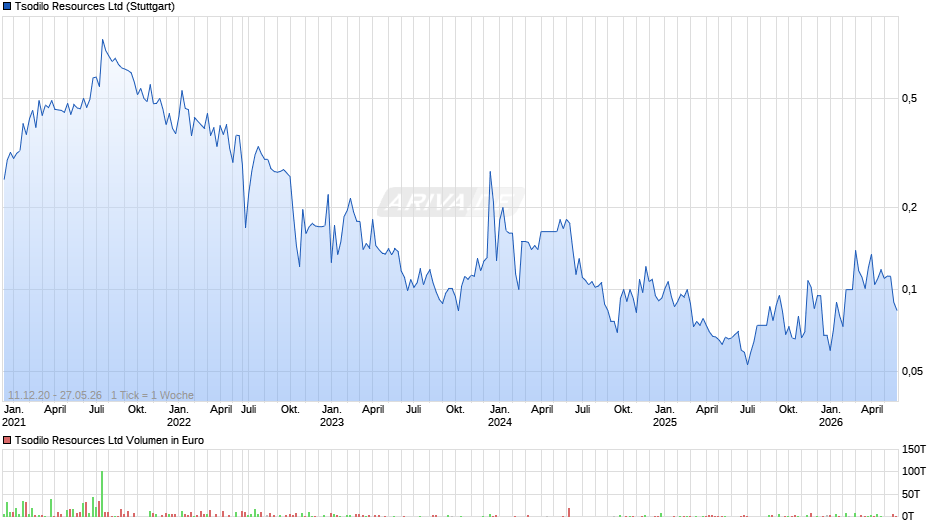
Task: Click the 'Jan. 2022' axis label
Action: click(179, 416)
